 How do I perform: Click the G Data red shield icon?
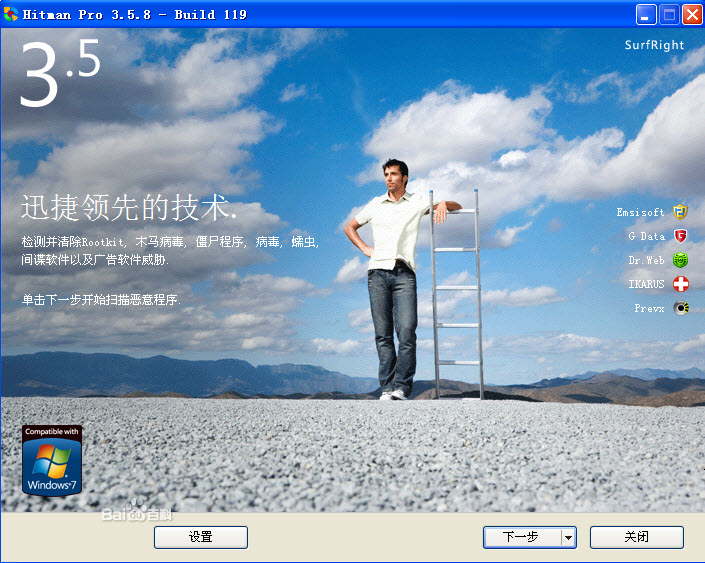pyautogui.click(x=680, y=236)
